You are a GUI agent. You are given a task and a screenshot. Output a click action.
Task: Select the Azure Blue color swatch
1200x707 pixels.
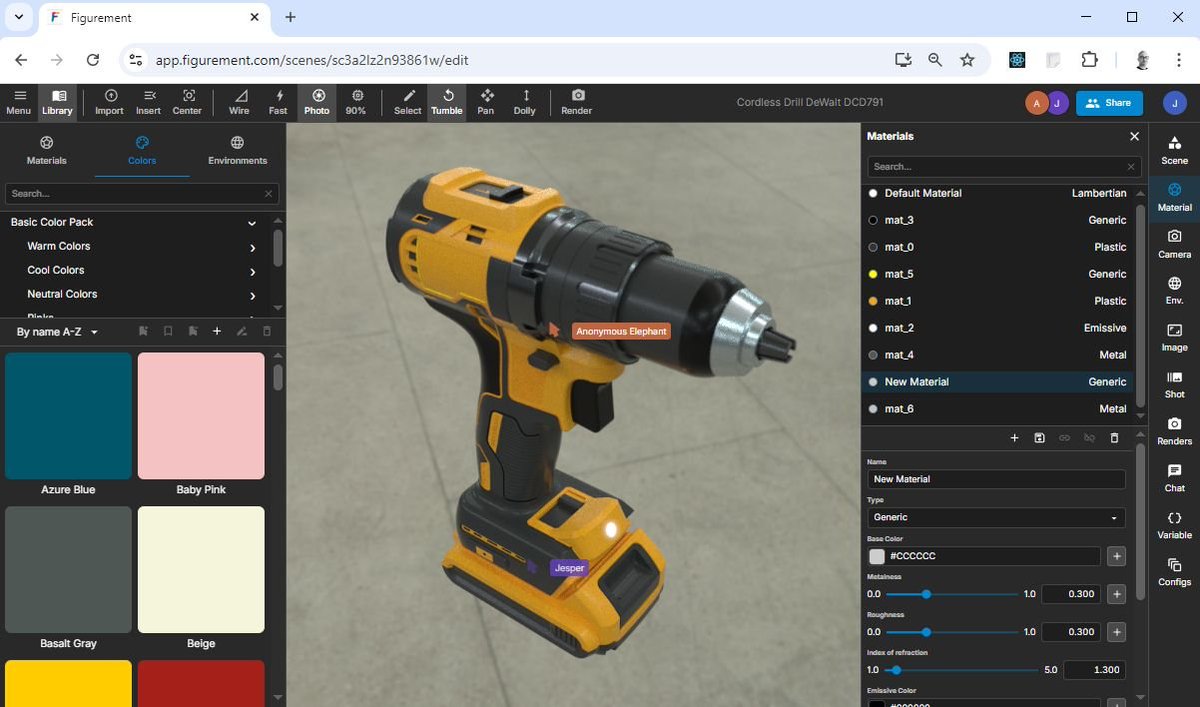click(69, 416)
